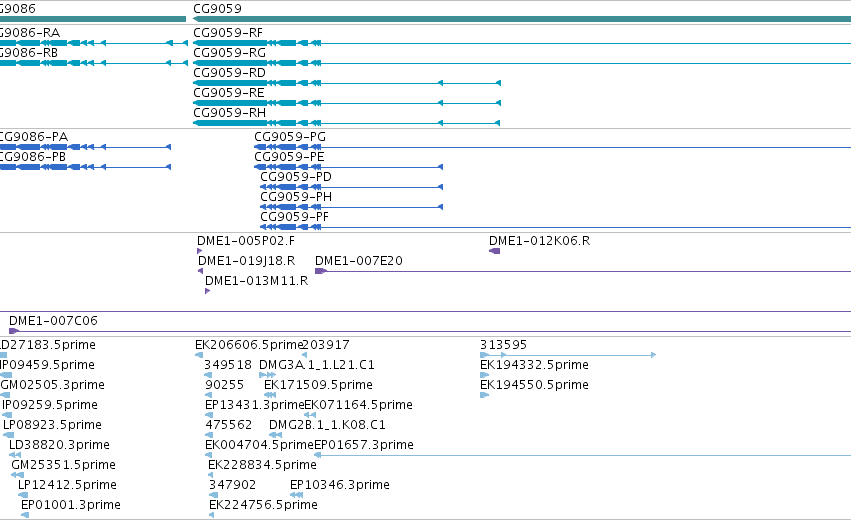851x520 pixels.
Task: Click the LD38820.3prime label
Action: pyautogui.click(x=59, y=445)
